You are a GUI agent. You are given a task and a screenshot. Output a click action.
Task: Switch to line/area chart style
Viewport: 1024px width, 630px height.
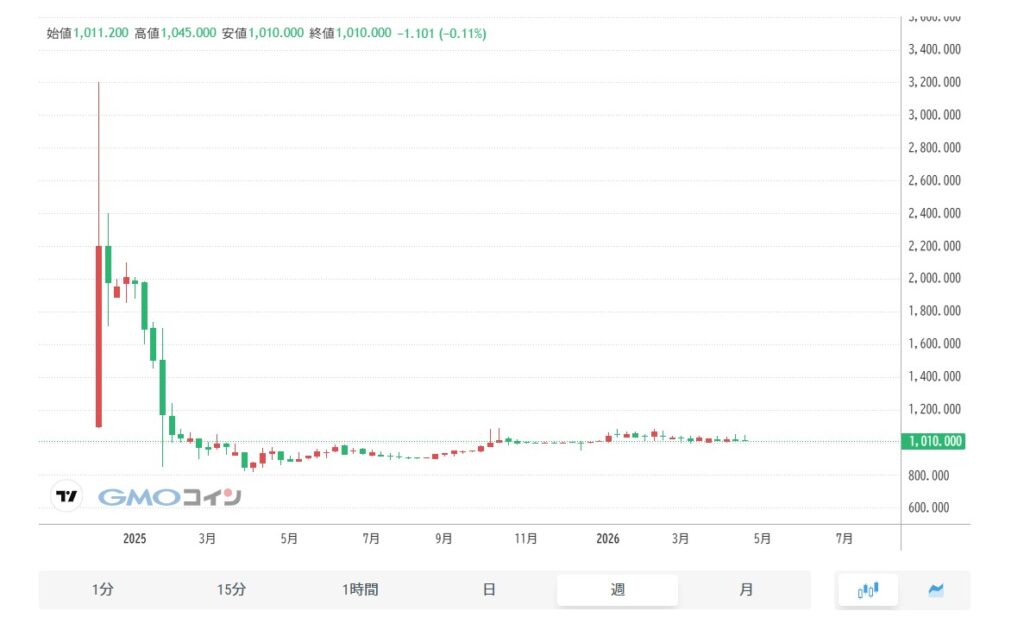[936, 589]
